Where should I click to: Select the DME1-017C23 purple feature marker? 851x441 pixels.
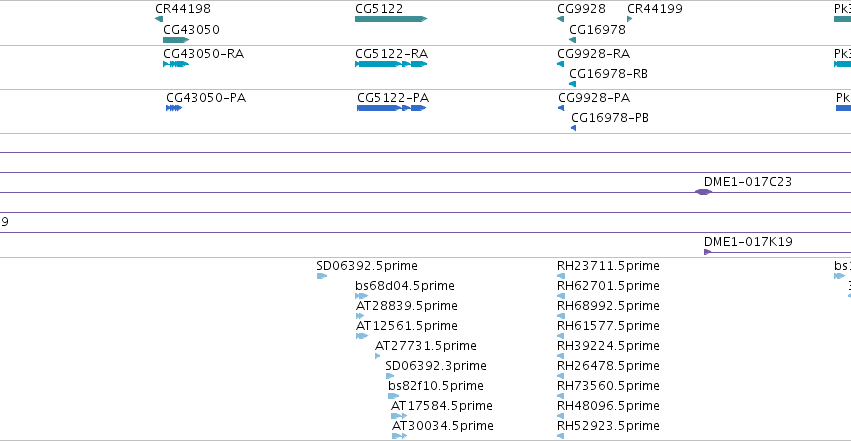pyautogui.click(x=703, y=192)
